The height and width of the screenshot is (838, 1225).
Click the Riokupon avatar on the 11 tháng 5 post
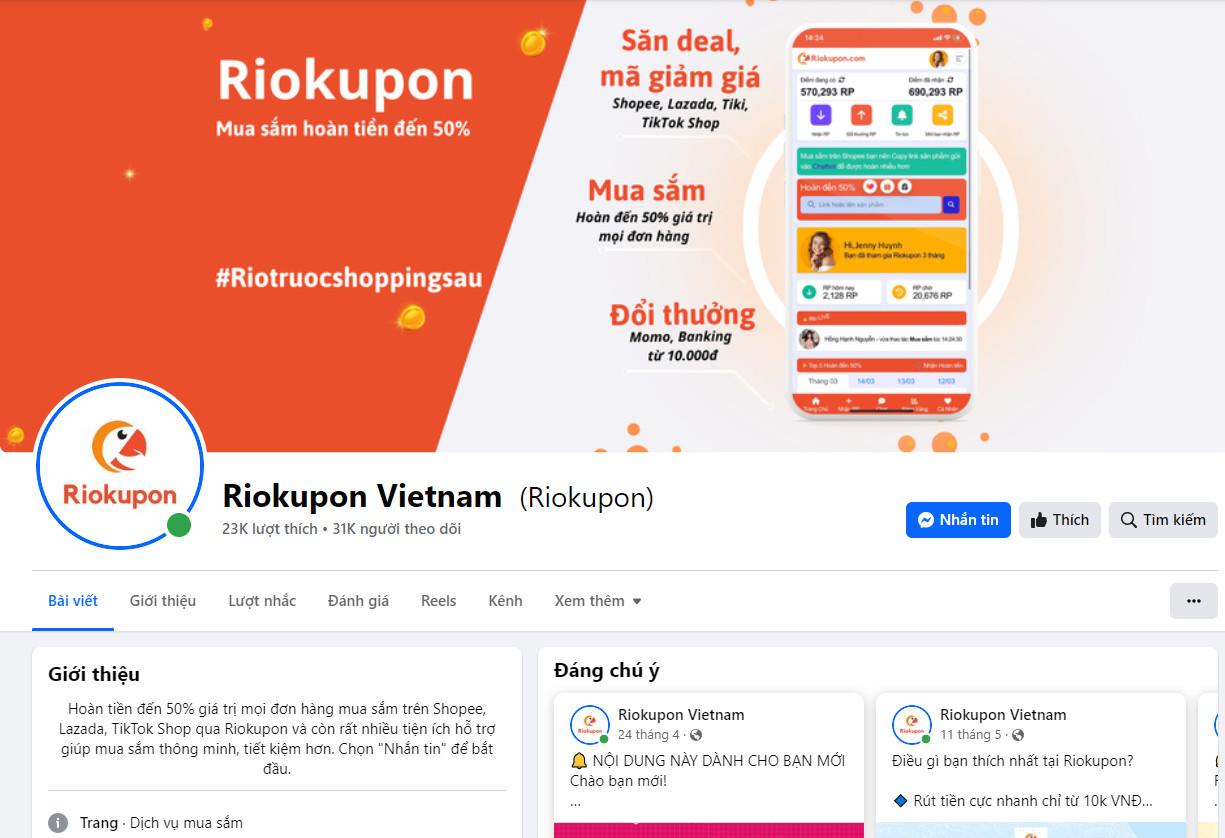tap(912, 725)
